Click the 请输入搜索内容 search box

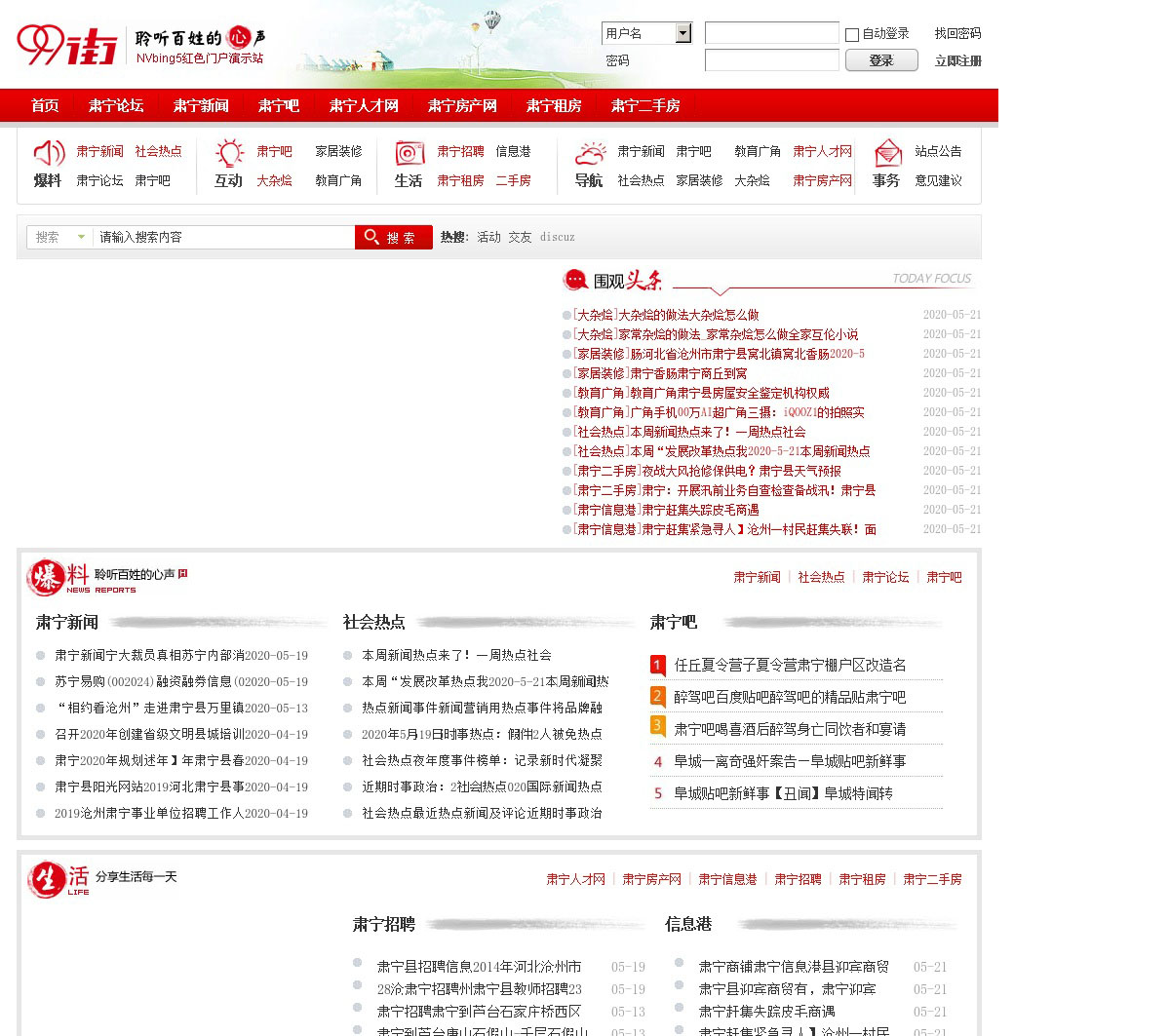(x=223, y=237)
